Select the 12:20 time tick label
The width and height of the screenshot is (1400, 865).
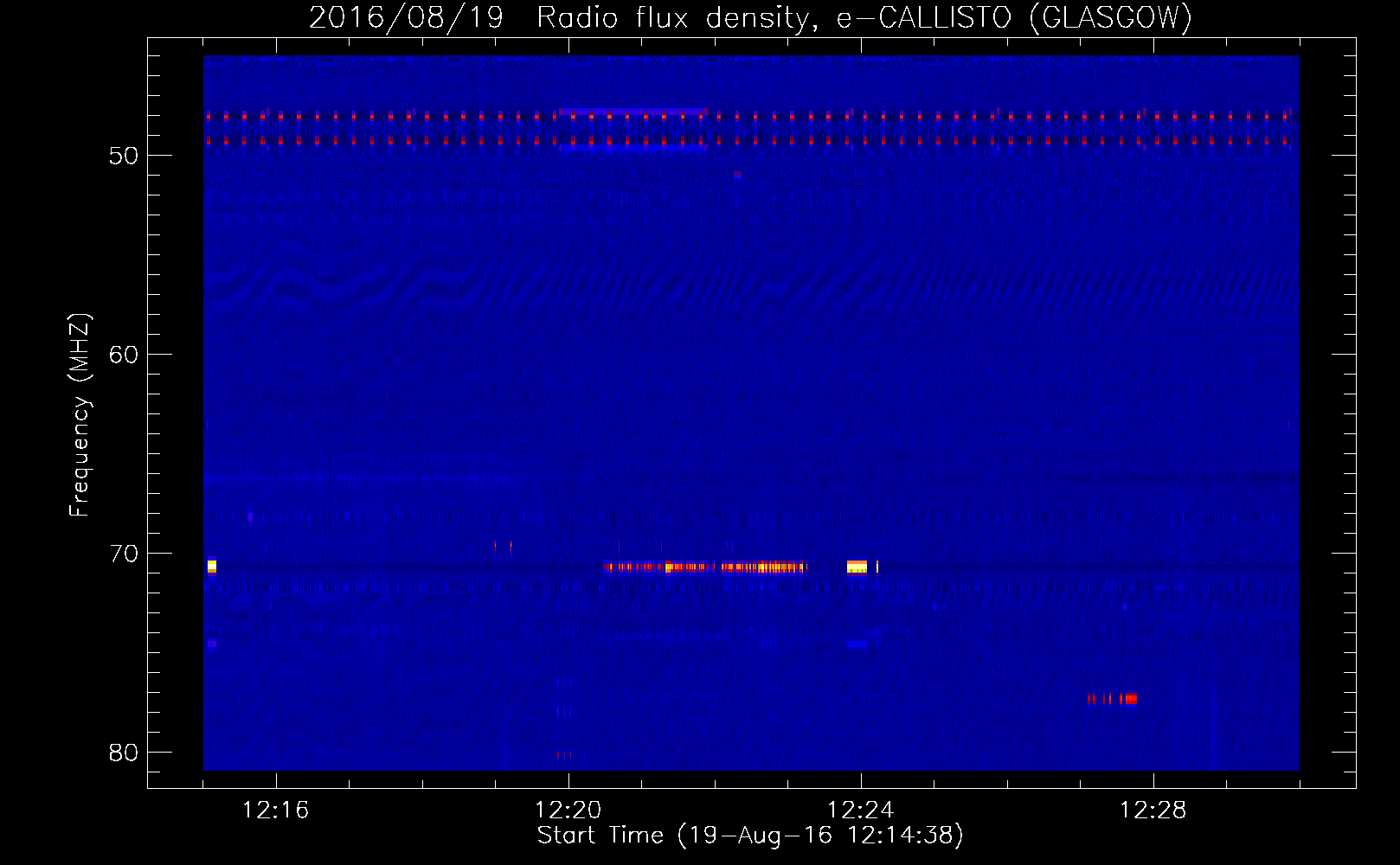[568, 811]
